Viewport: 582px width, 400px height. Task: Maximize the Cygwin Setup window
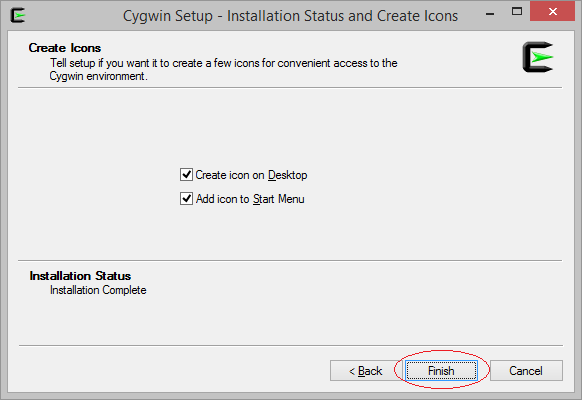pyautogui.click(x=517, y=12)
